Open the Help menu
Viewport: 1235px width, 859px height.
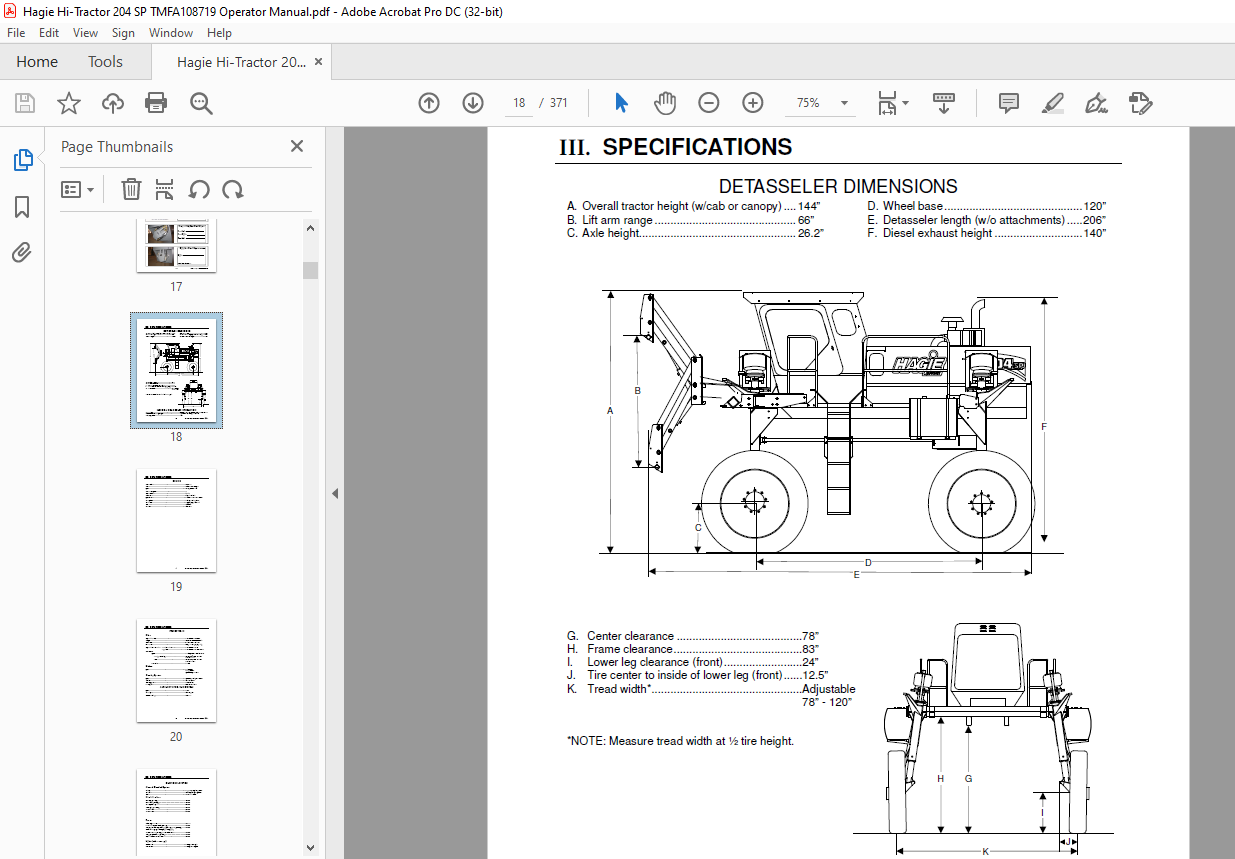[219, 33]
